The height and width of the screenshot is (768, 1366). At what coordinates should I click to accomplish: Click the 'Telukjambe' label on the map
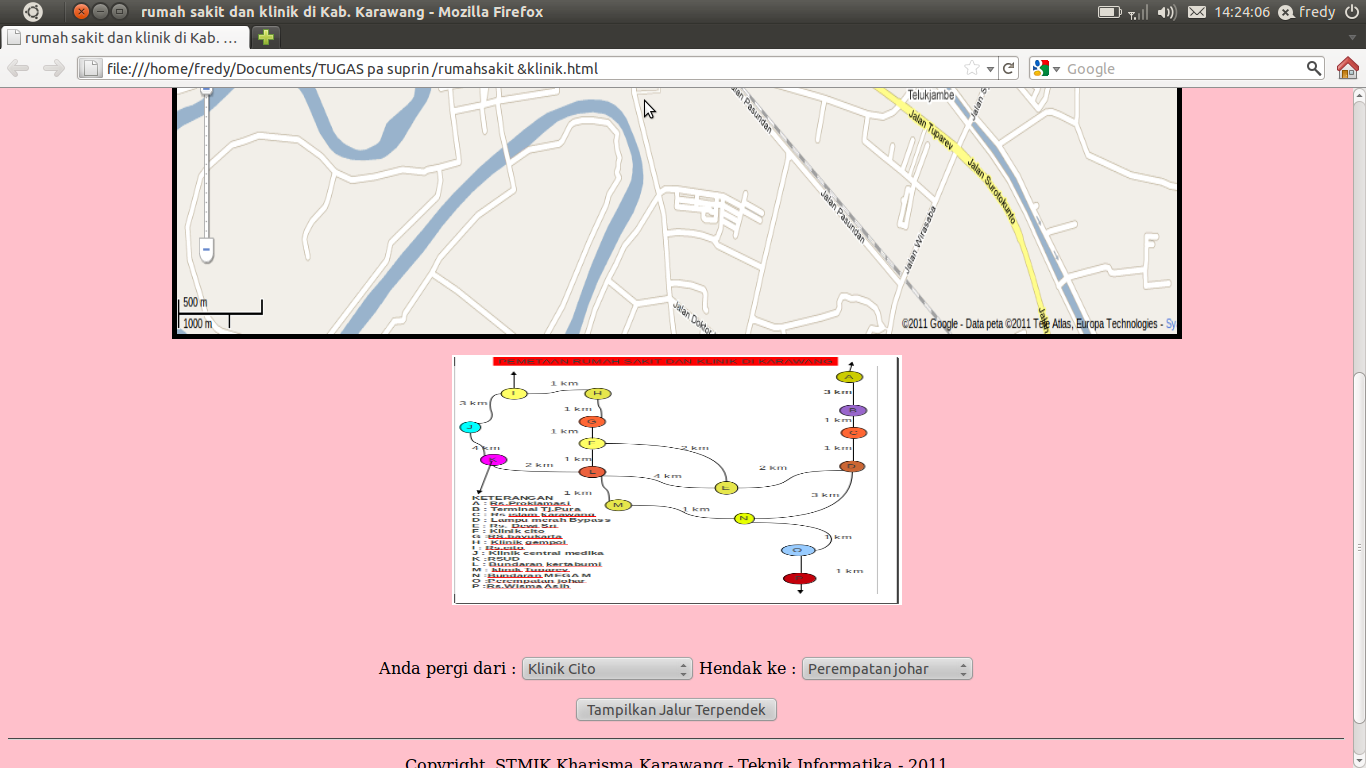pos(930,96)
